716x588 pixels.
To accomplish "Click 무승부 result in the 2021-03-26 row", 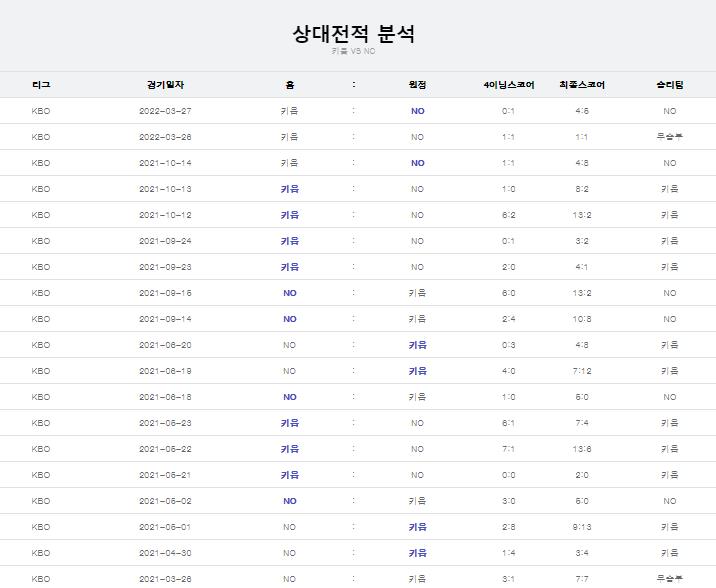I will 670,578.
